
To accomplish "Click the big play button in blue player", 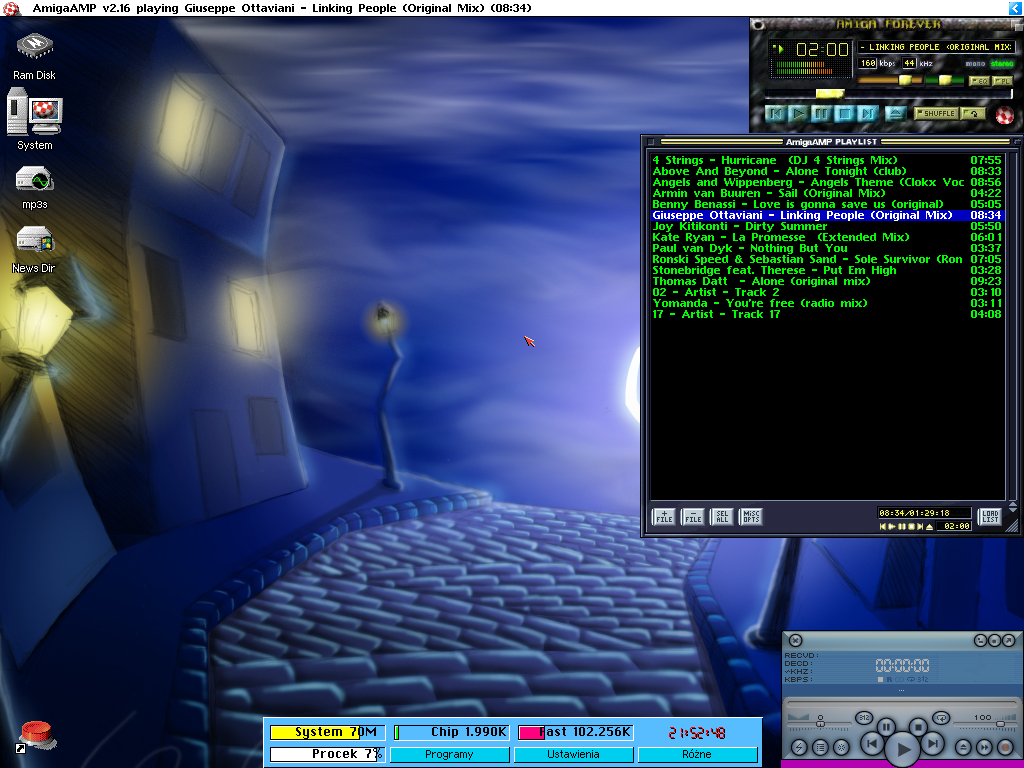I will (903, 749).
